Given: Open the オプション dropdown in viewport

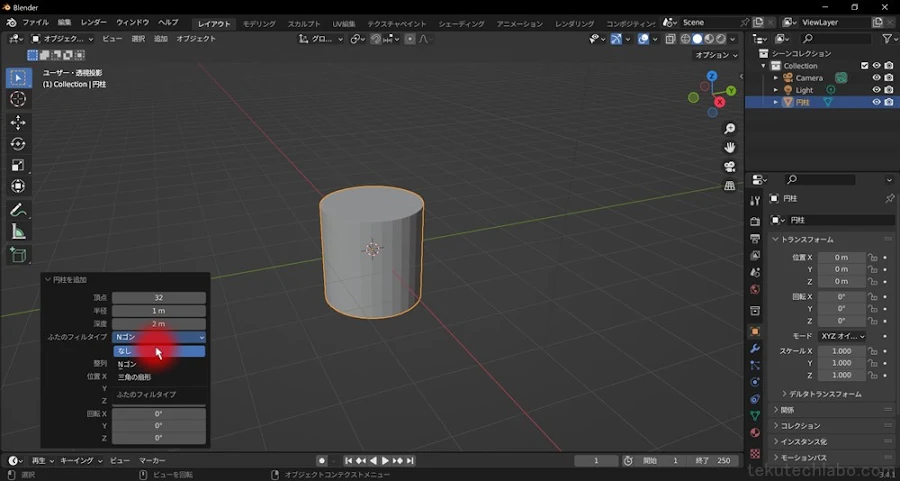Looking at the screenshot, I should [716, 55].
